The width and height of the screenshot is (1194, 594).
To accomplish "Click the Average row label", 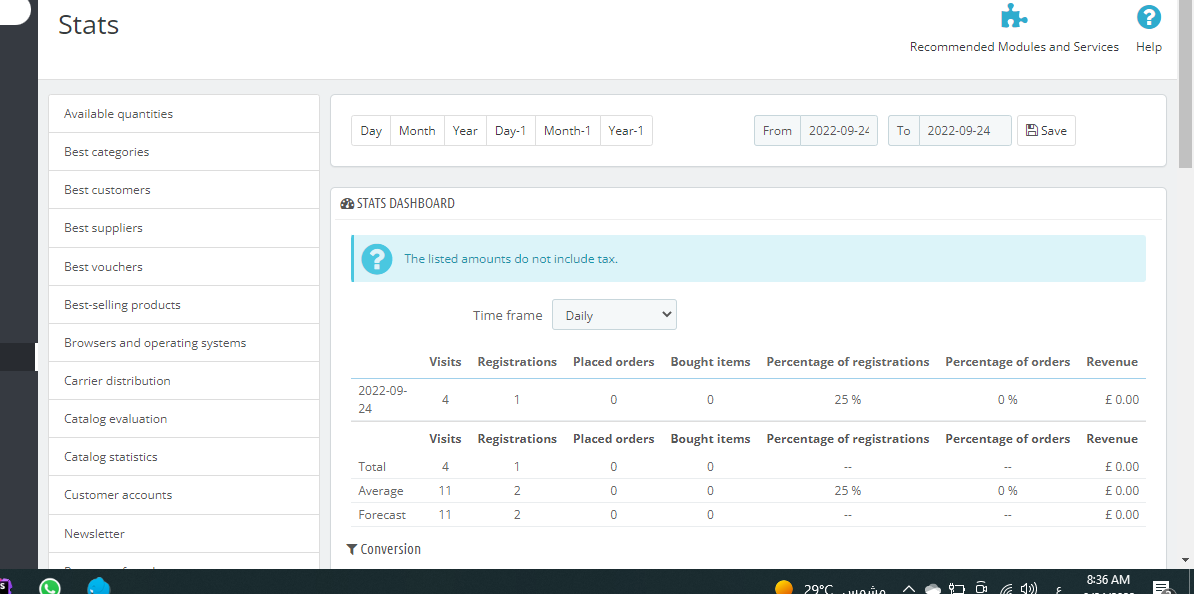I will pyautogui.click(x=381, y=490).
